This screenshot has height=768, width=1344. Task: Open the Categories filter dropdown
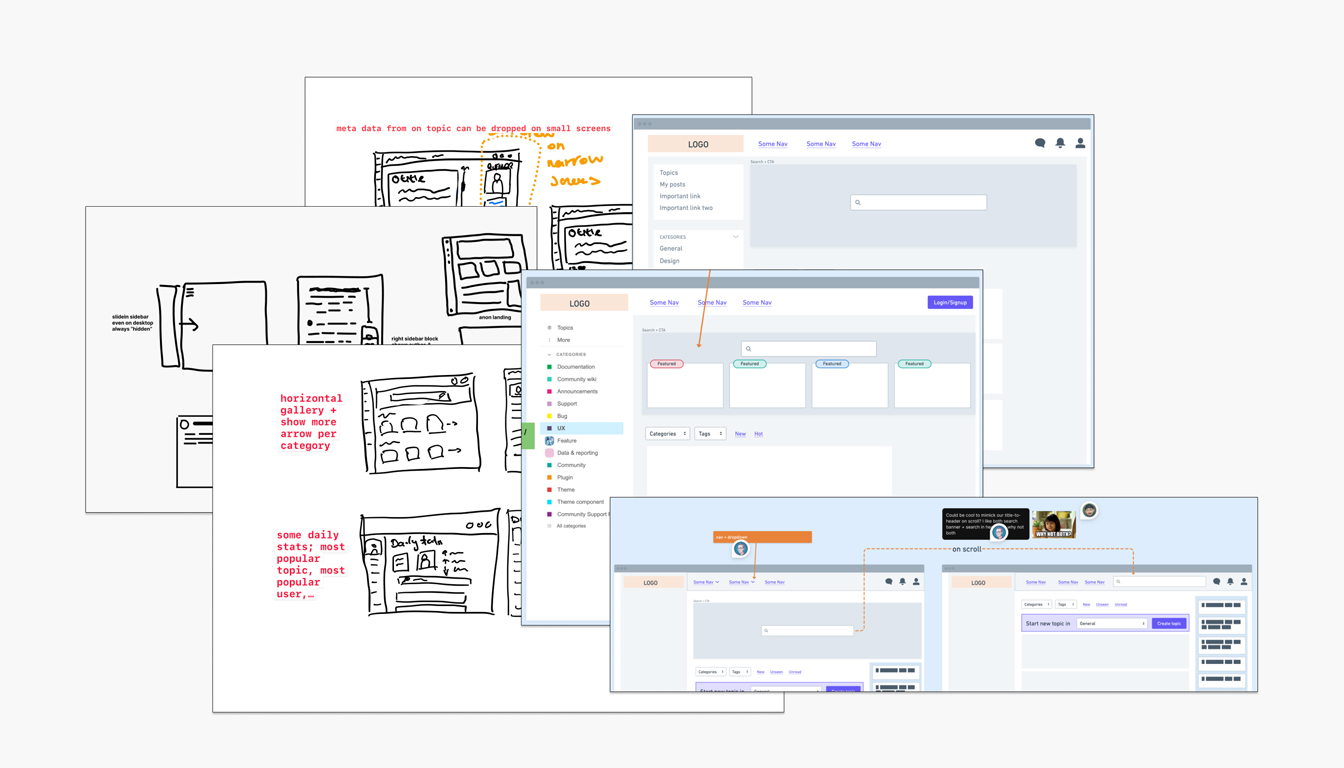pyautogui.click(x=666, y=434)
